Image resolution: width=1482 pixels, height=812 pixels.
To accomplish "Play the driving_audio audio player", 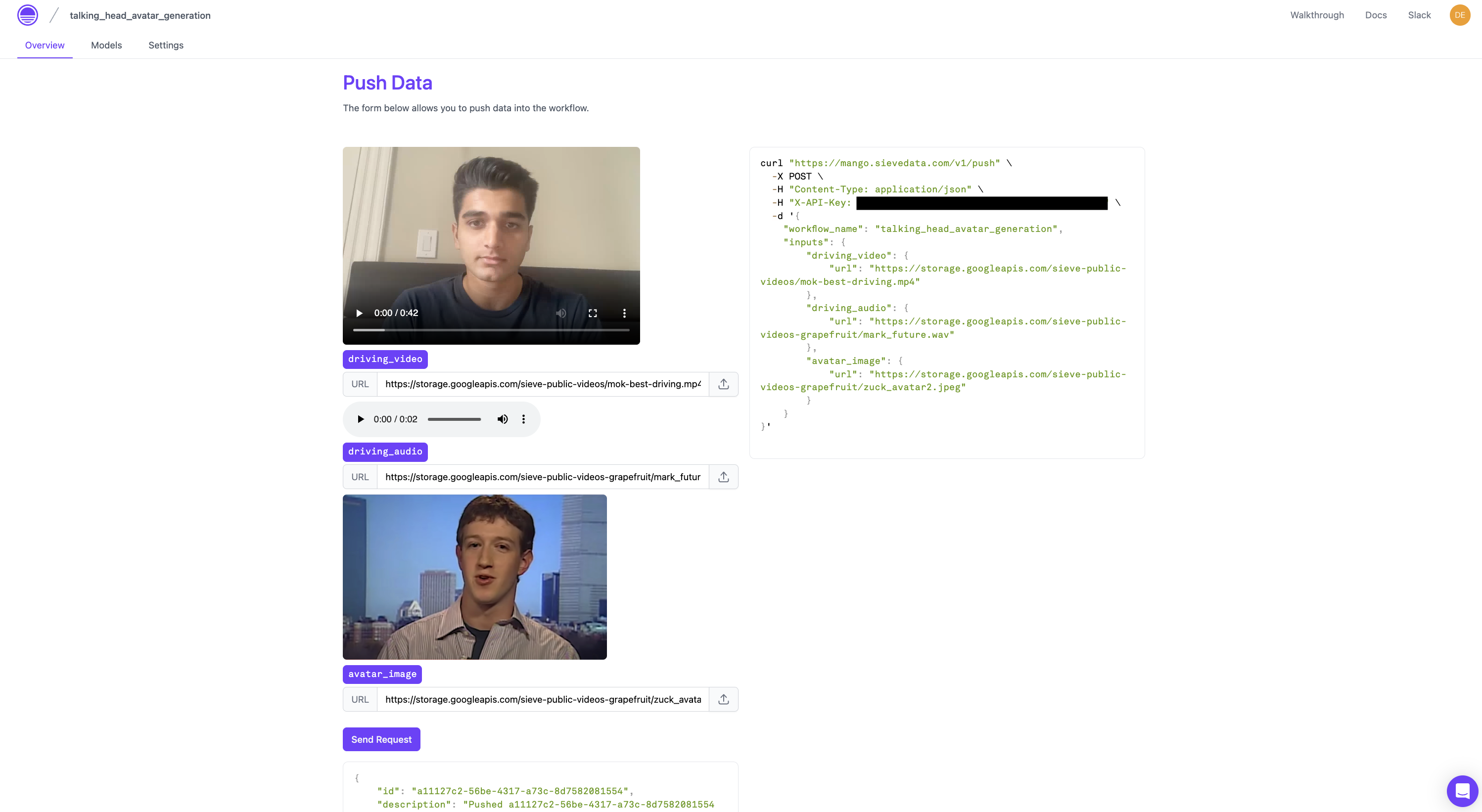I will coord(359,418).
